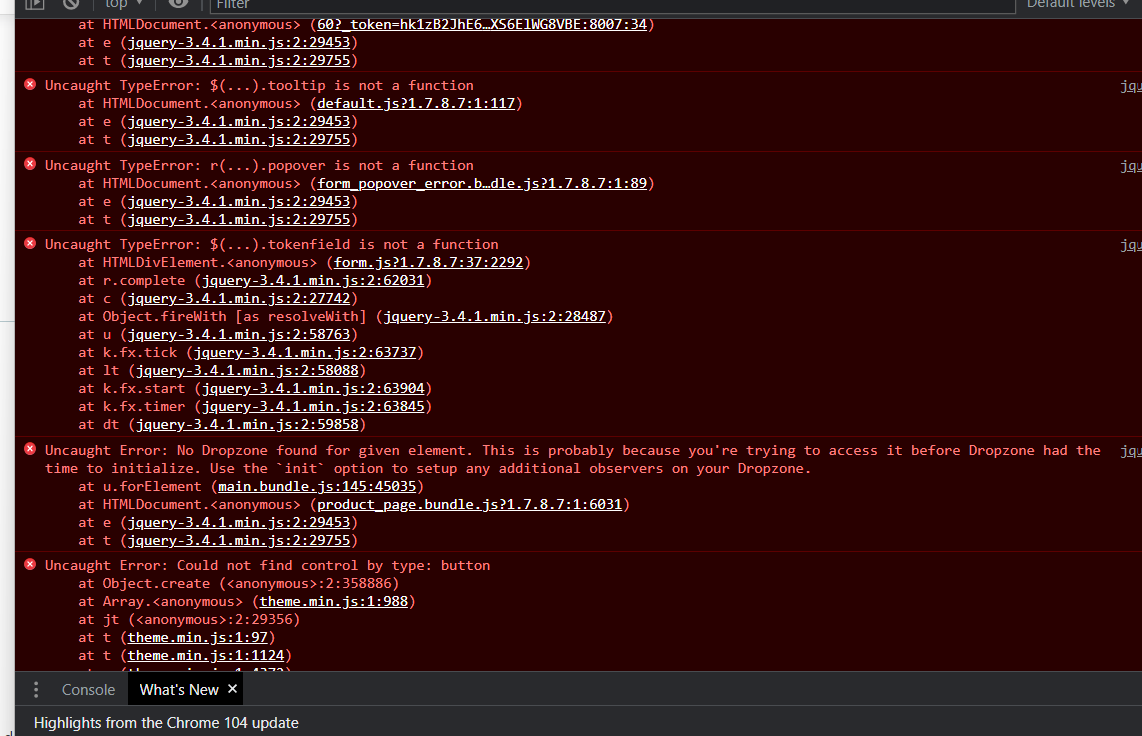Open the default.js?1.7.8.7:1:117 link
This screenshot has width=1142, height=736.
point(416,103)
